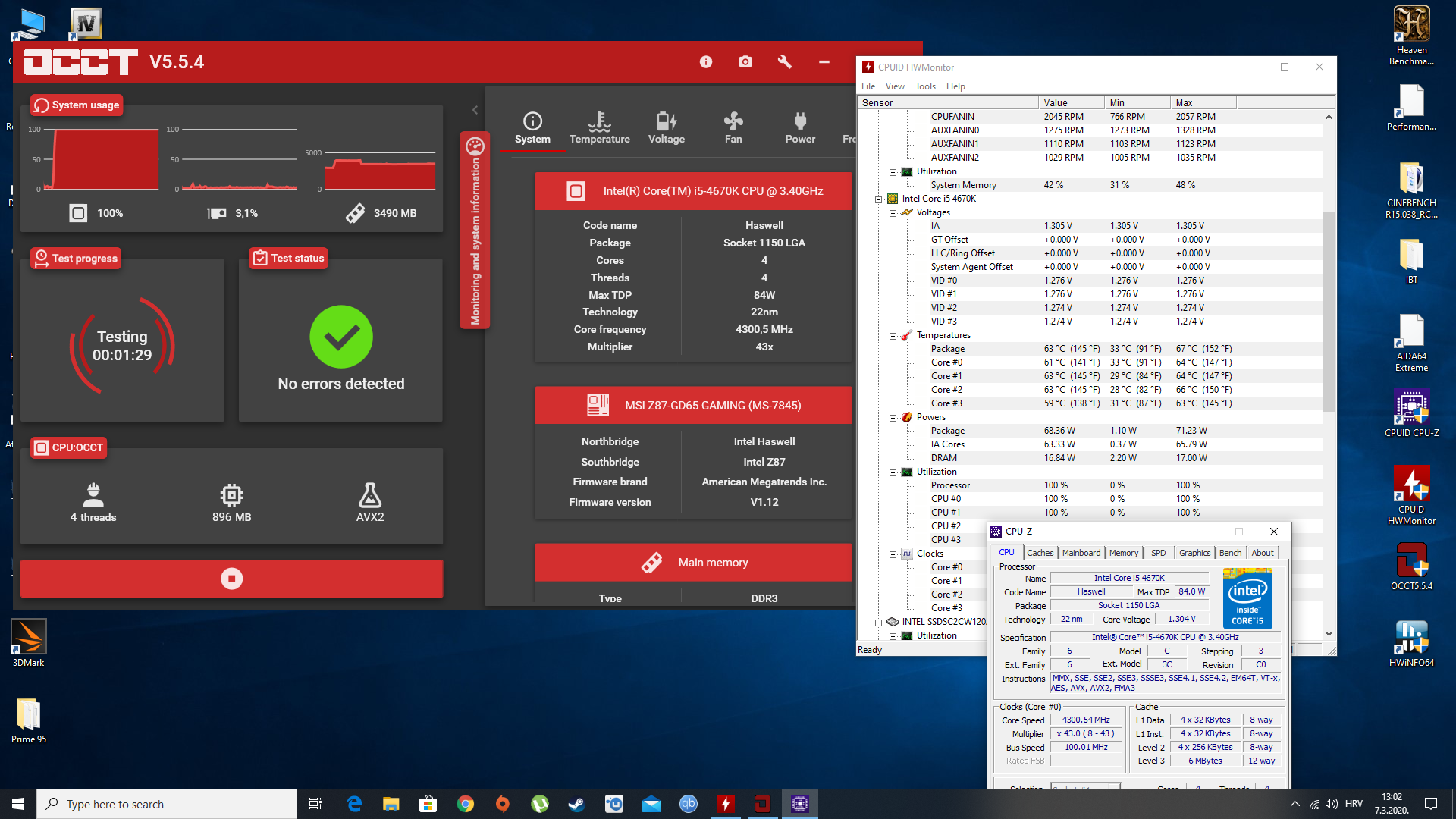This screenshot has height=819, width=1456.
Task: Click the 896 MB chip icon
Action: point(231,495)
